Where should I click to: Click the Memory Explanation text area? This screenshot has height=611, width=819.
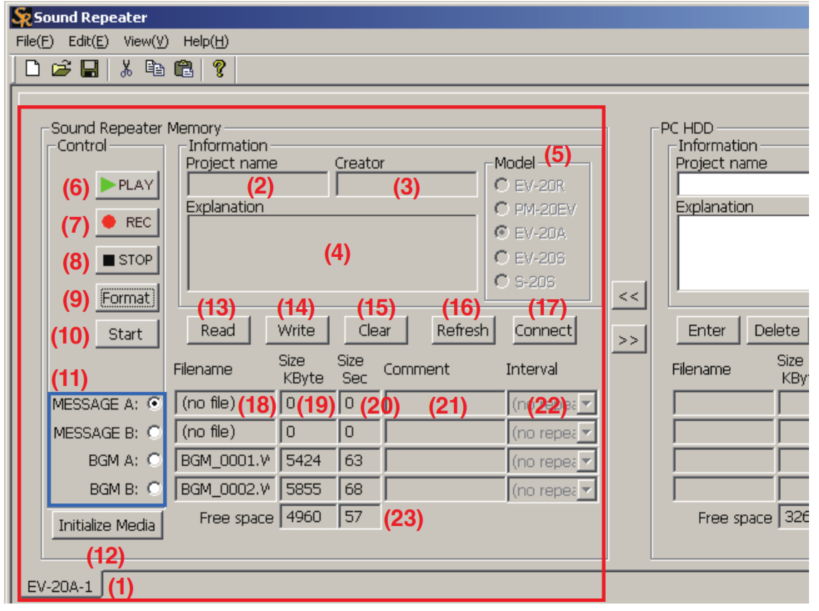pos(332,253)
